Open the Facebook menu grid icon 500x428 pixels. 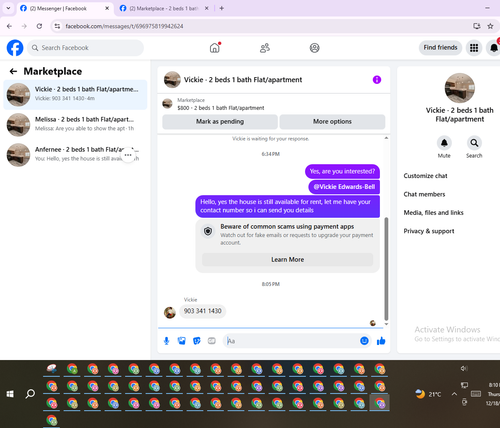tap(474, 48)
